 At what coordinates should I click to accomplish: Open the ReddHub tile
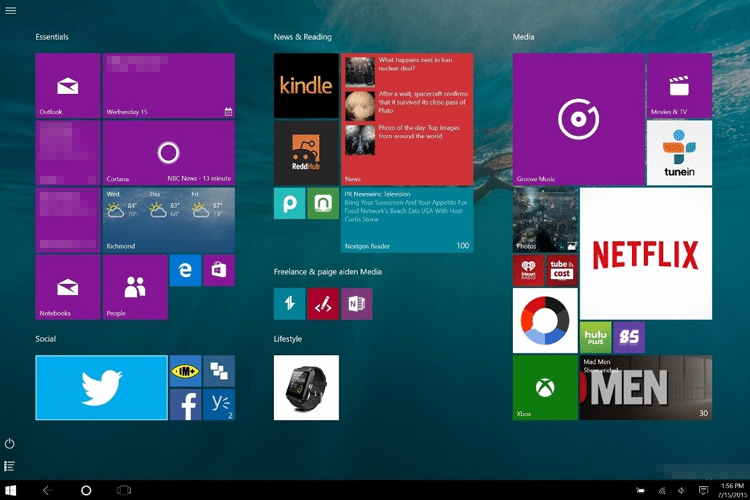306,153
